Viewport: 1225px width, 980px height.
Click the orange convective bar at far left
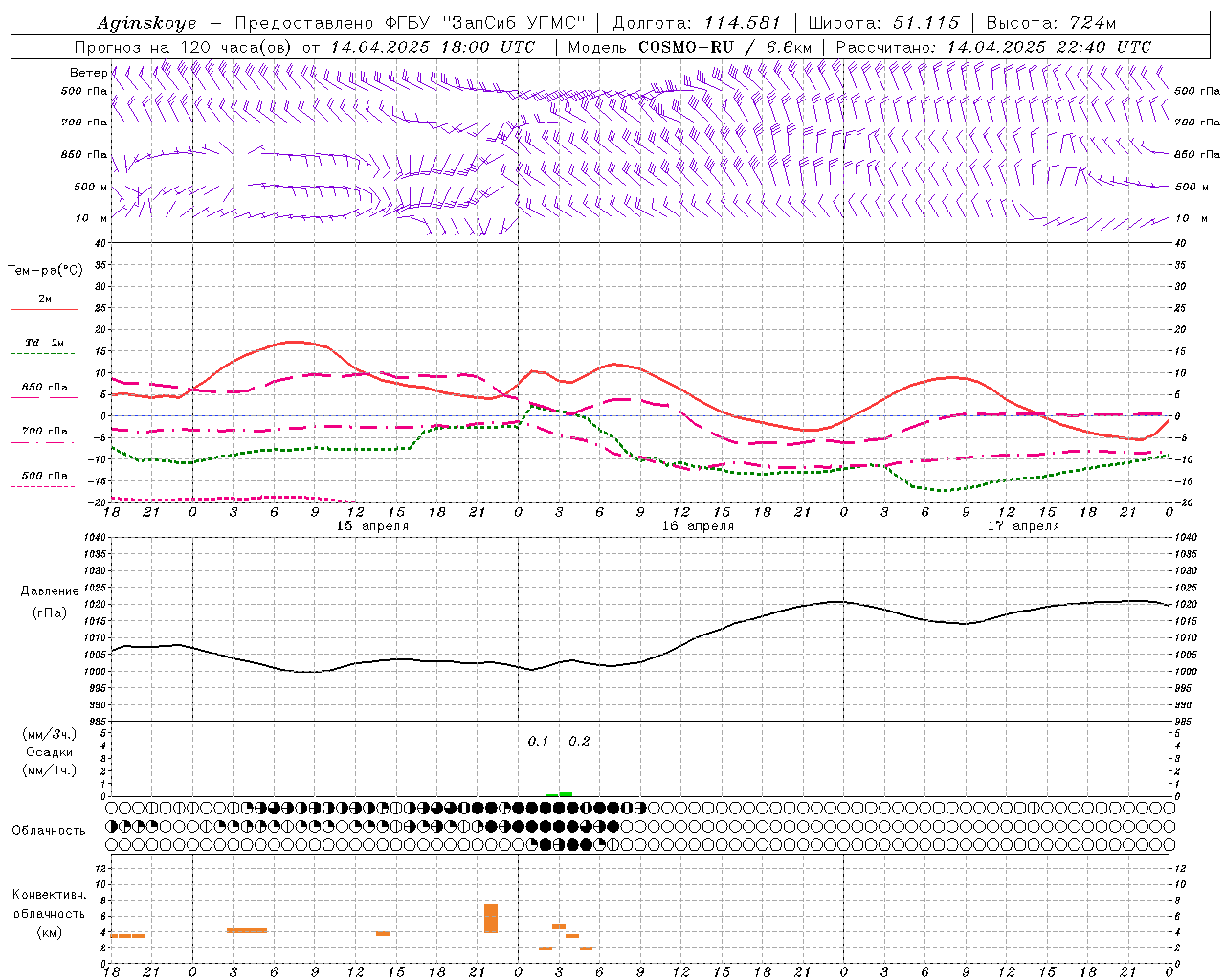pyautogui.click(x=128, y=935)
